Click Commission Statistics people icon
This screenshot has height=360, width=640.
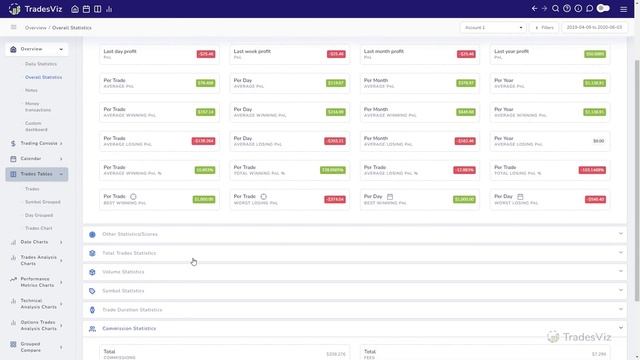[x=92, y=329]
